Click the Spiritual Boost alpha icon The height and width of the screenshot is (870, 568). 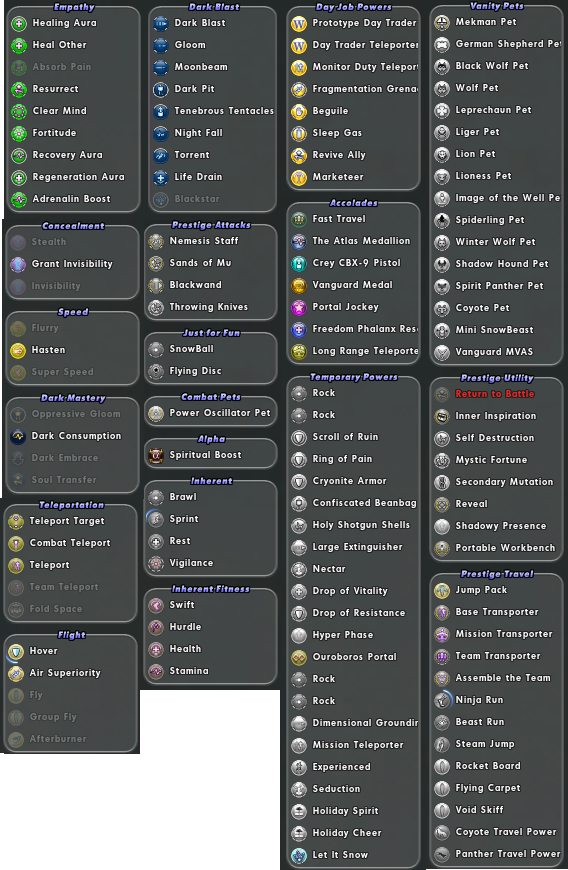pos(156,455)
